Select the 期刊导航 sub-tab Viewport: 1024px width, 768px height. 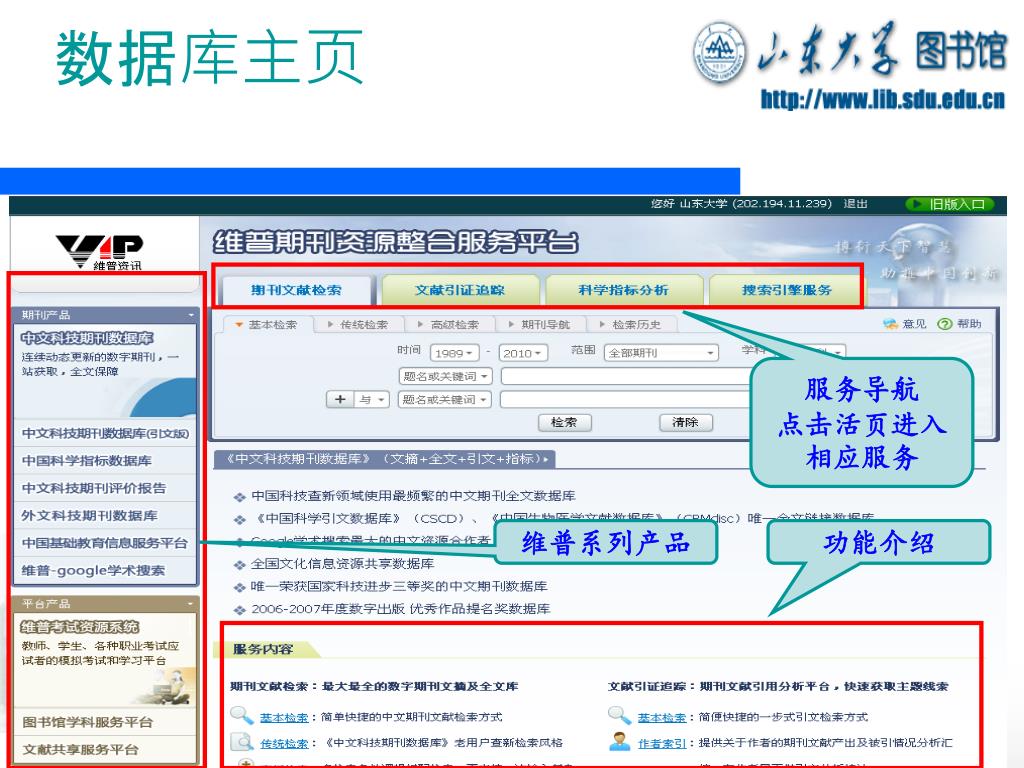click(x=539, y=325)
